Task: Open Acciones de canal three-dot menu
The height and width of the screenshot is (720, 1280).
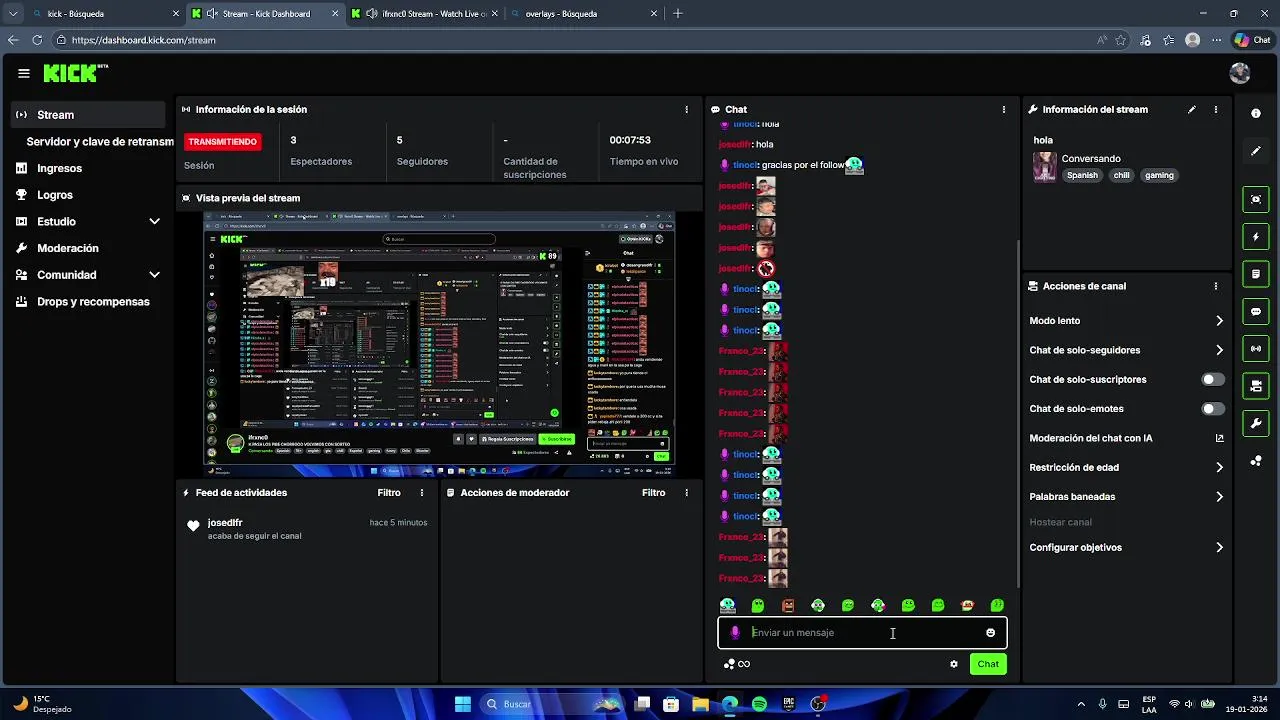Action: pos(1216,286)
